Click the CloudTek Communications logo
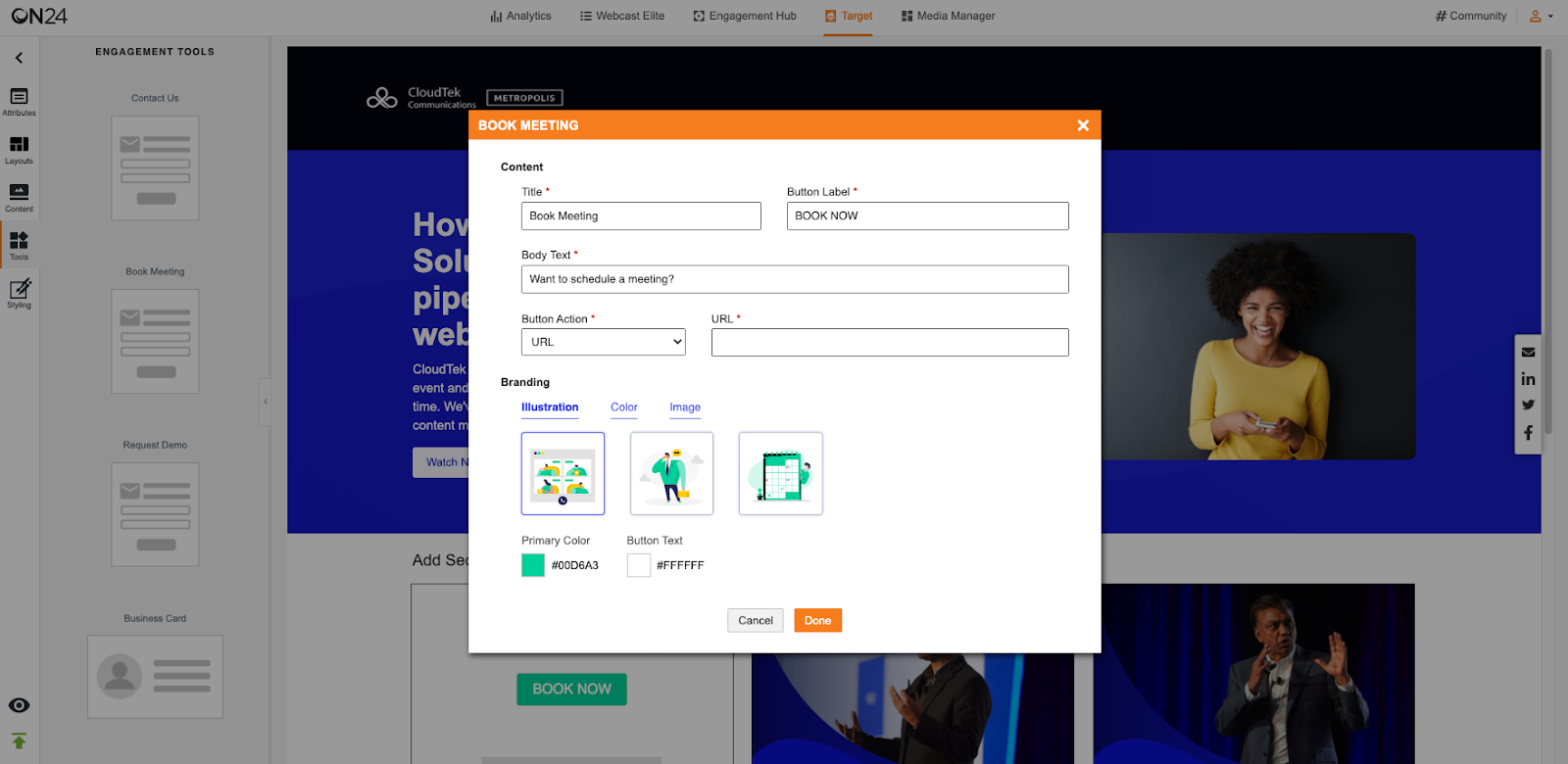 421,98
